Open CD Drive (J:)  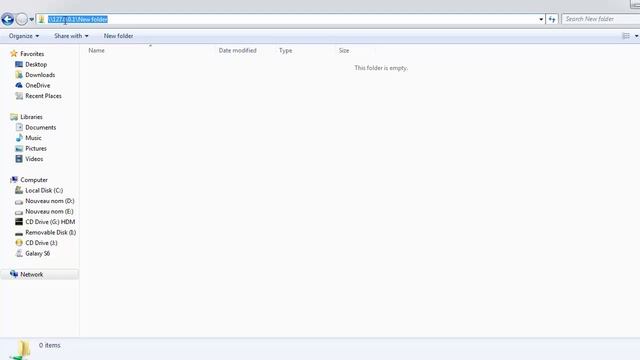click(x=41, y=243)
